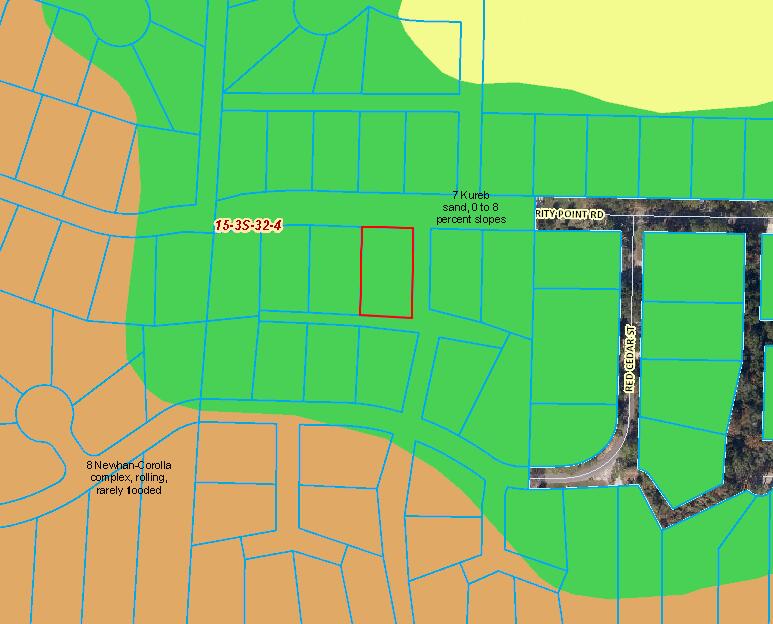The image size is (773, 624).
Task: Click the "7 Kureb sand" soil label
Action: pos(470,207)
